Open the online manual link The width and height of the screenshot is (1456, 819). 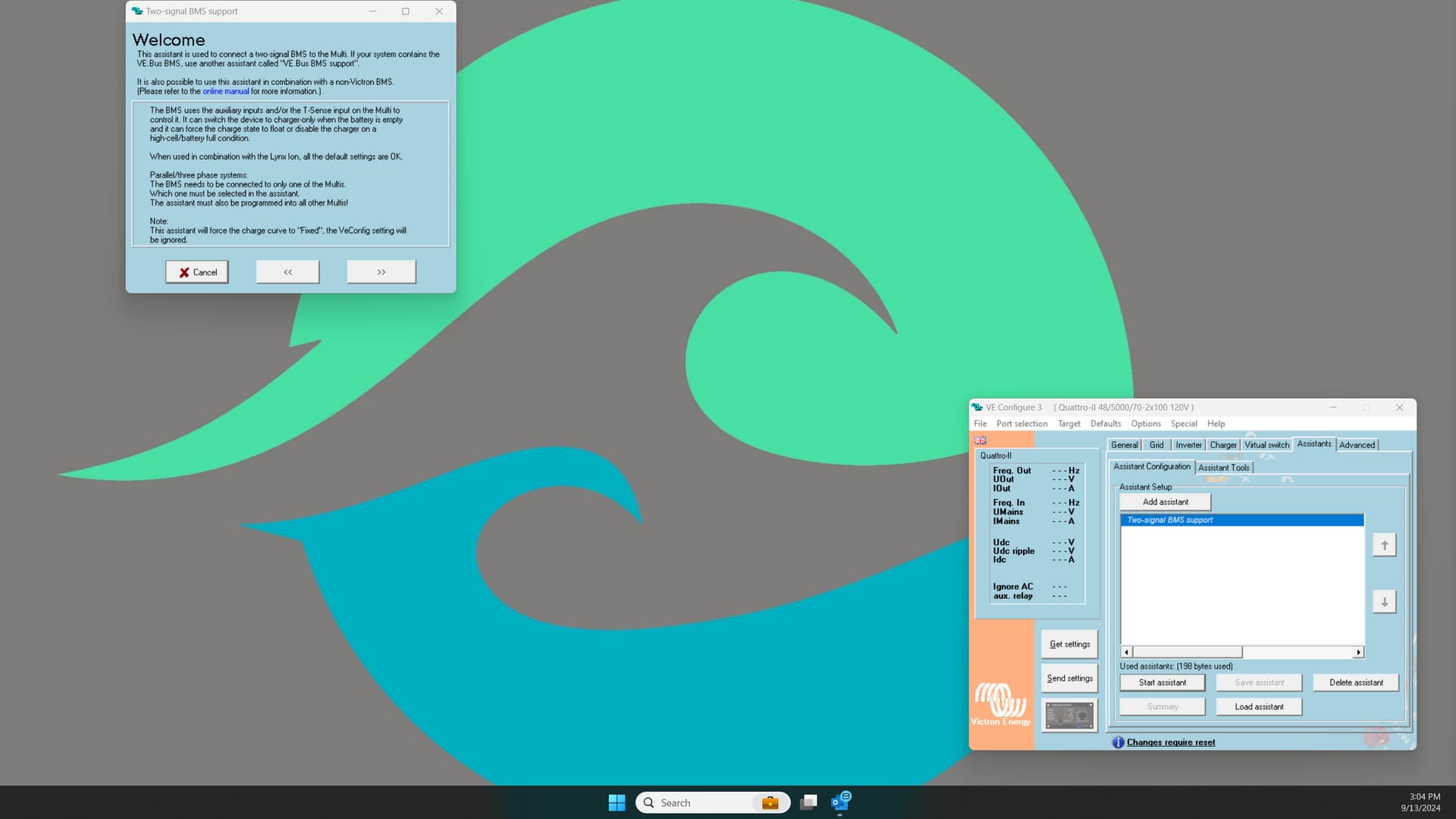225,91
